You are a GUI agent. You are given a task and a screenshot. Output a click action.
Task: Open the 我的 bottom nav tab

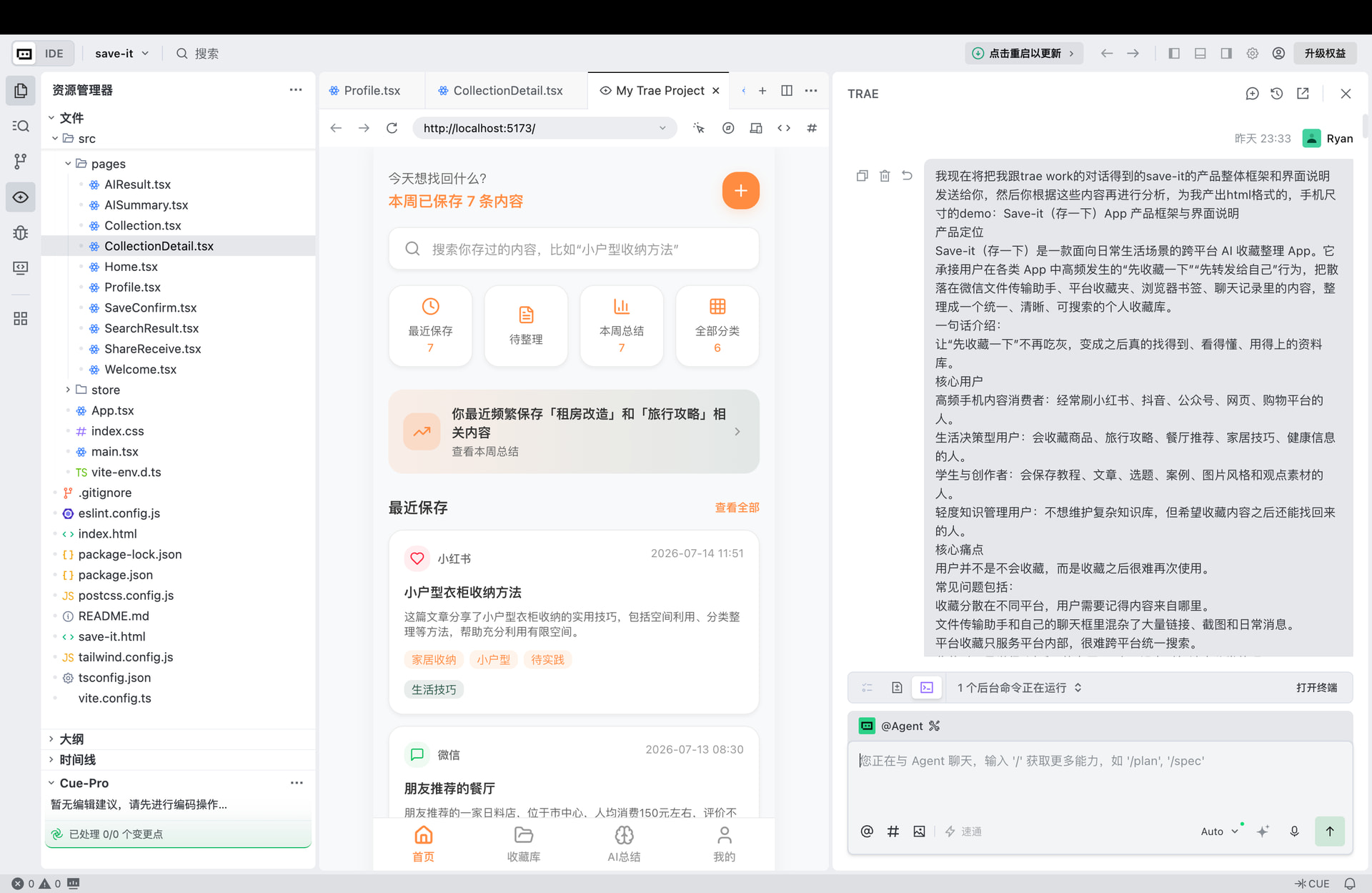(724, 844)
